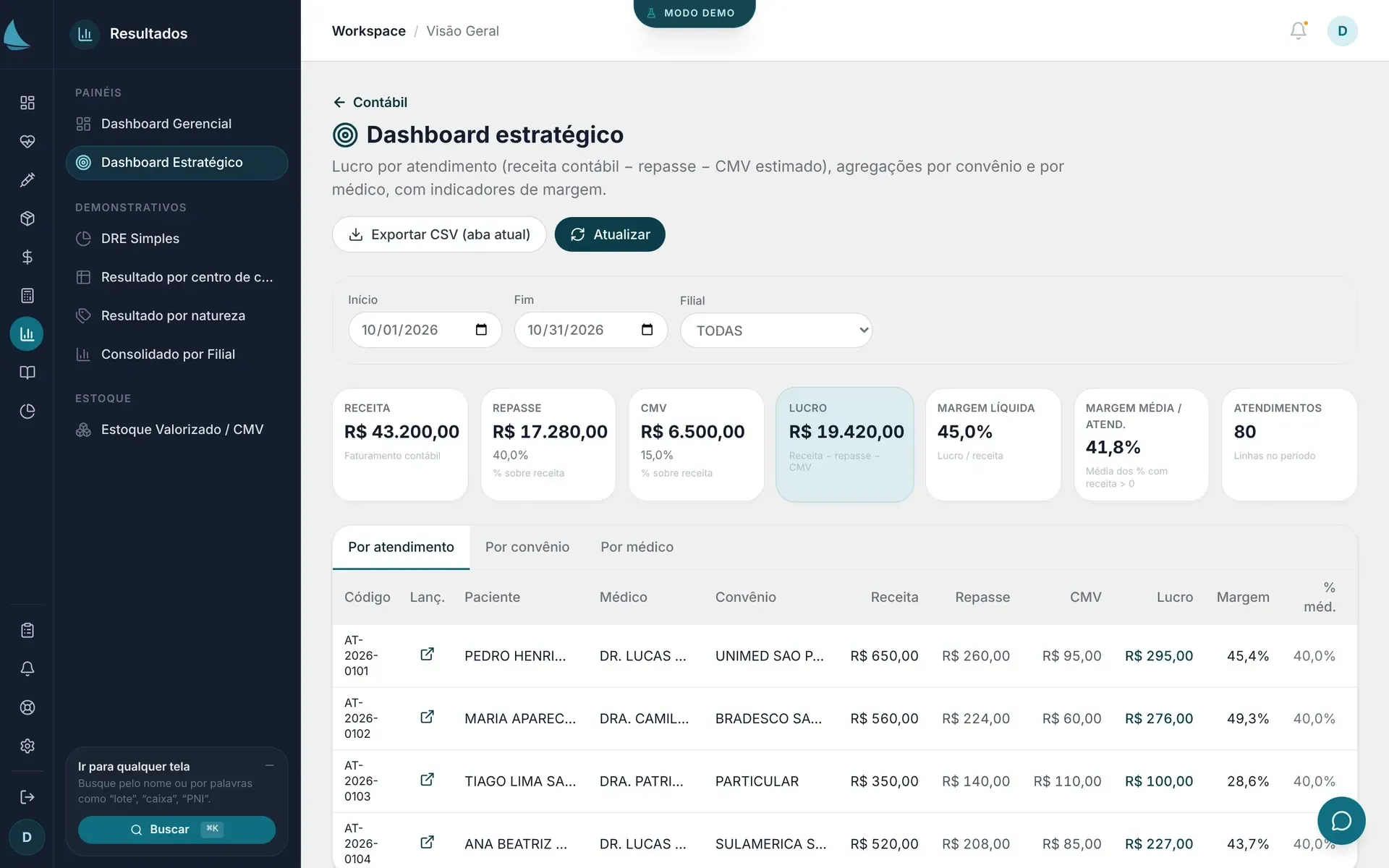Click the lifebuoy support icon in left rail
Viewport: 1389px width, 868px height.
27,707
